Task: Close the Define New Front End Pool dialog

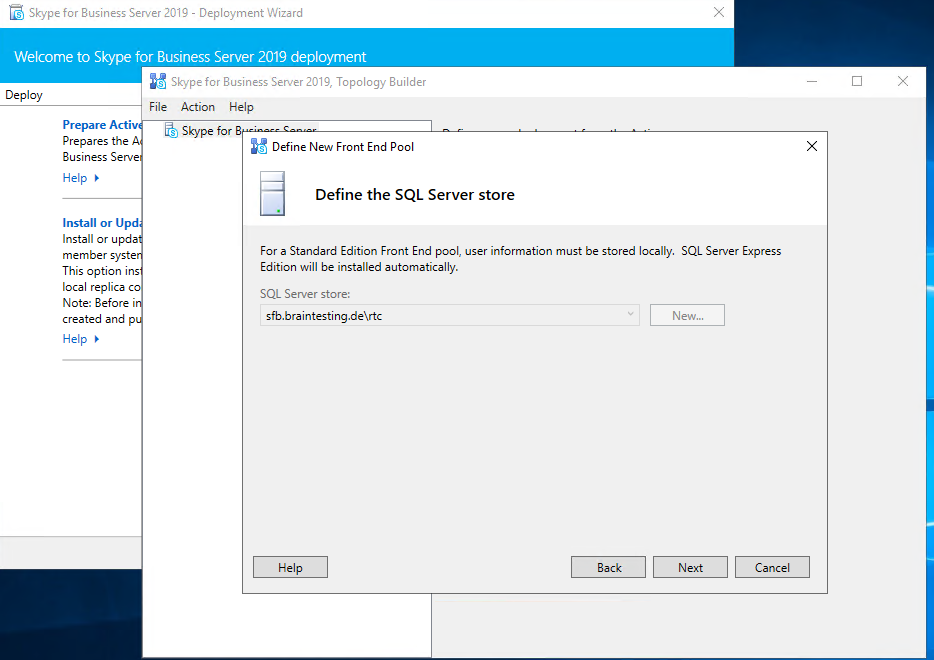Action: coord(811,146)
